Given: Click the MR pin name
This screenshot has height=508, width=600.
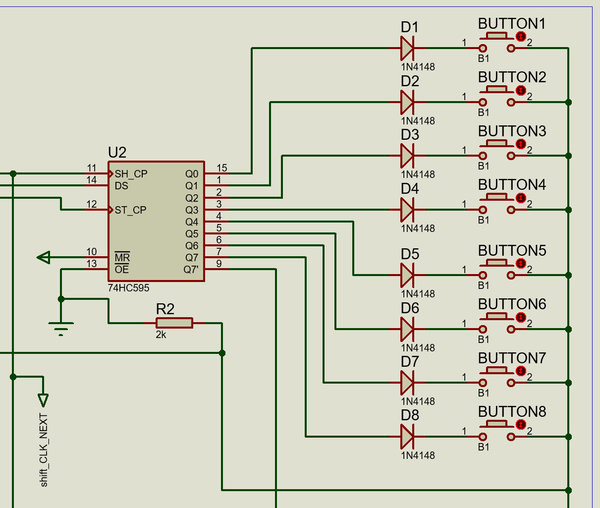Looking at the screenshot, I should pos(122,257).
